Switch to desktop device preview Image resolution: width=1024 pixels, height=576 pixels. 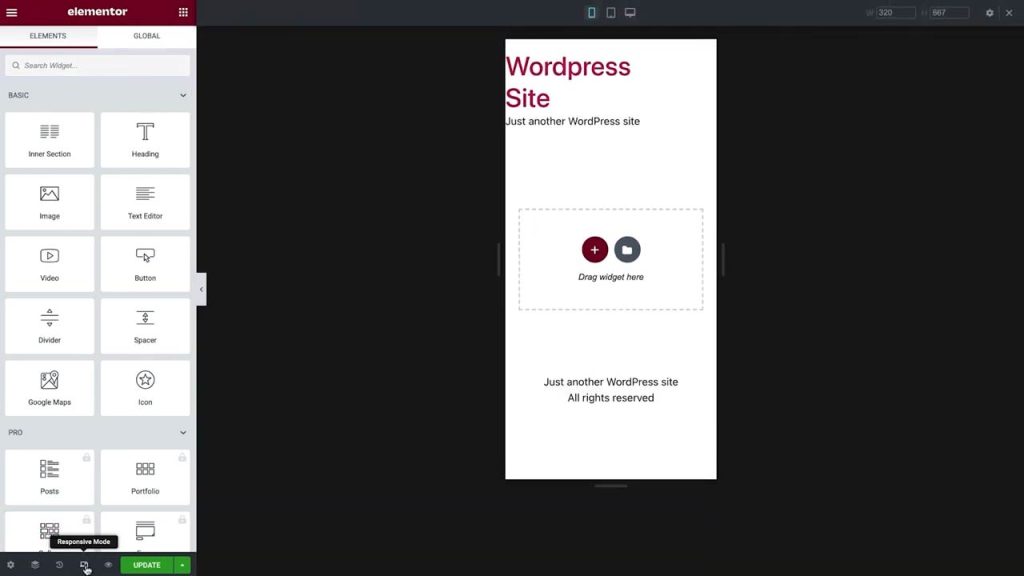click(x=630, y=12)
